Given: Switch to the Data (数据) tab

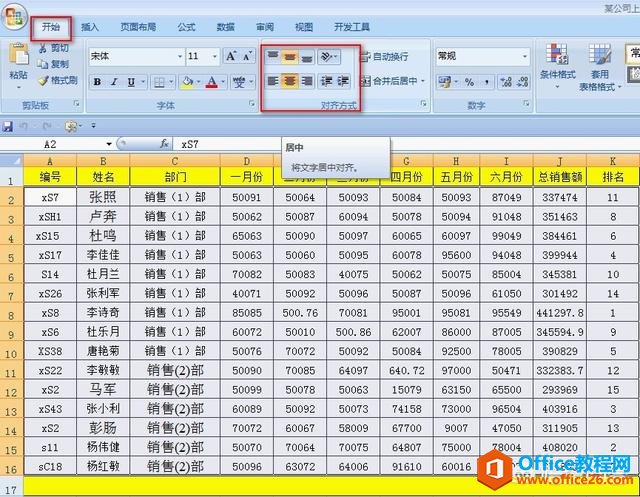Looking at the screenshot, I should [x=225, y=27].
